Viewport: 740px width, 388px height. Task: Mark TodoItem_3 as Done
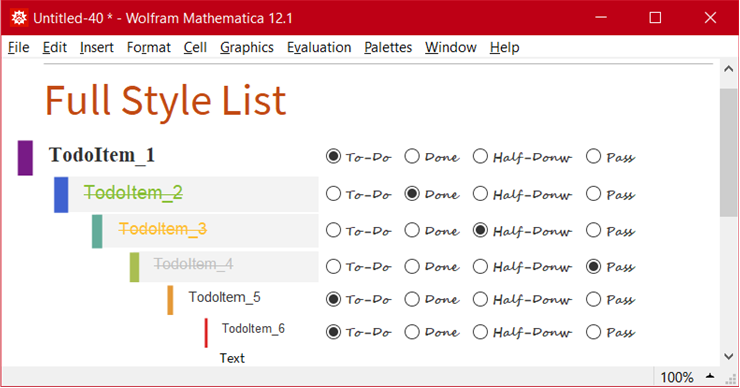pos(412,230)
